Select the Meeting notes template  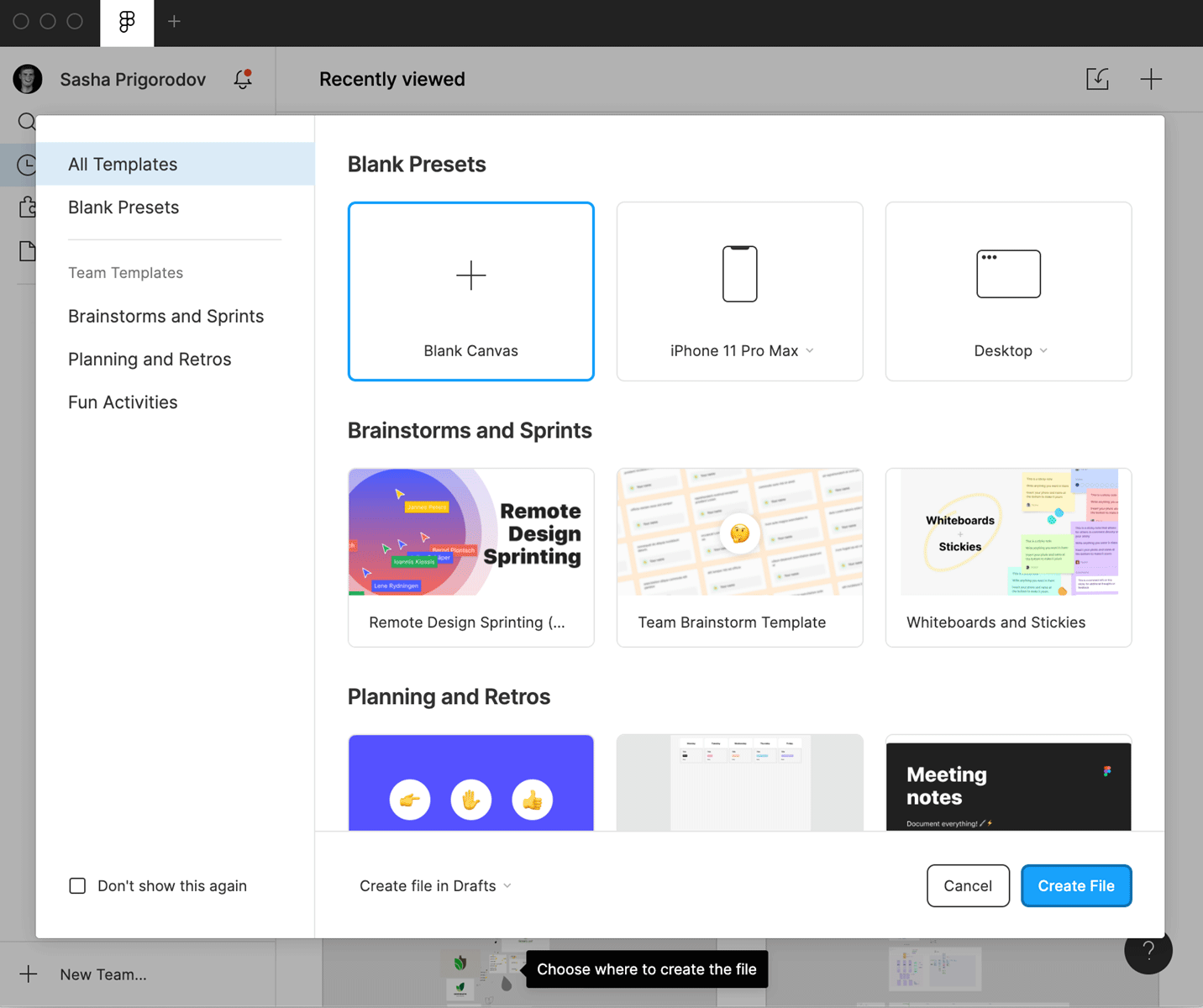click(1009, 783)
